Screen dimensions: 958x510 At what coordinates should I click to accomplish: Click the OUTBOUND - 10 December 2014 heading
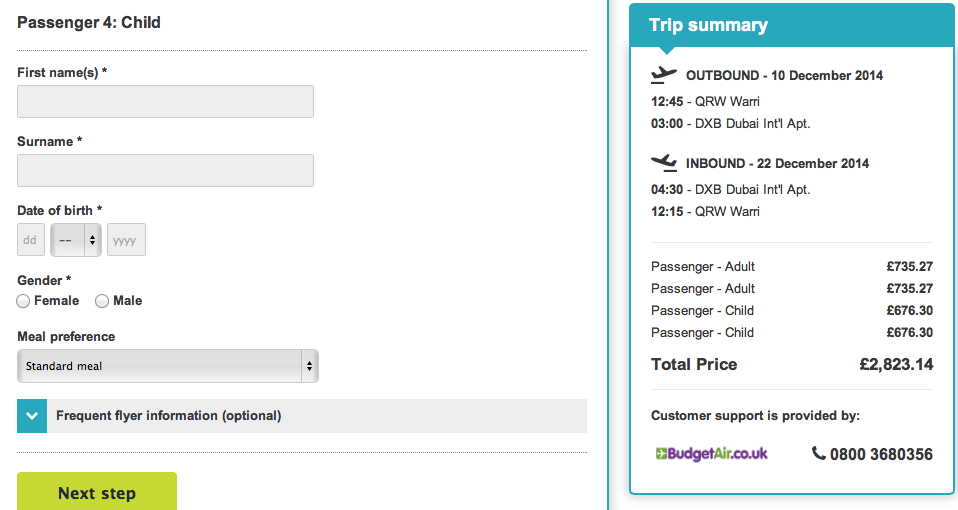pos(784,76)
